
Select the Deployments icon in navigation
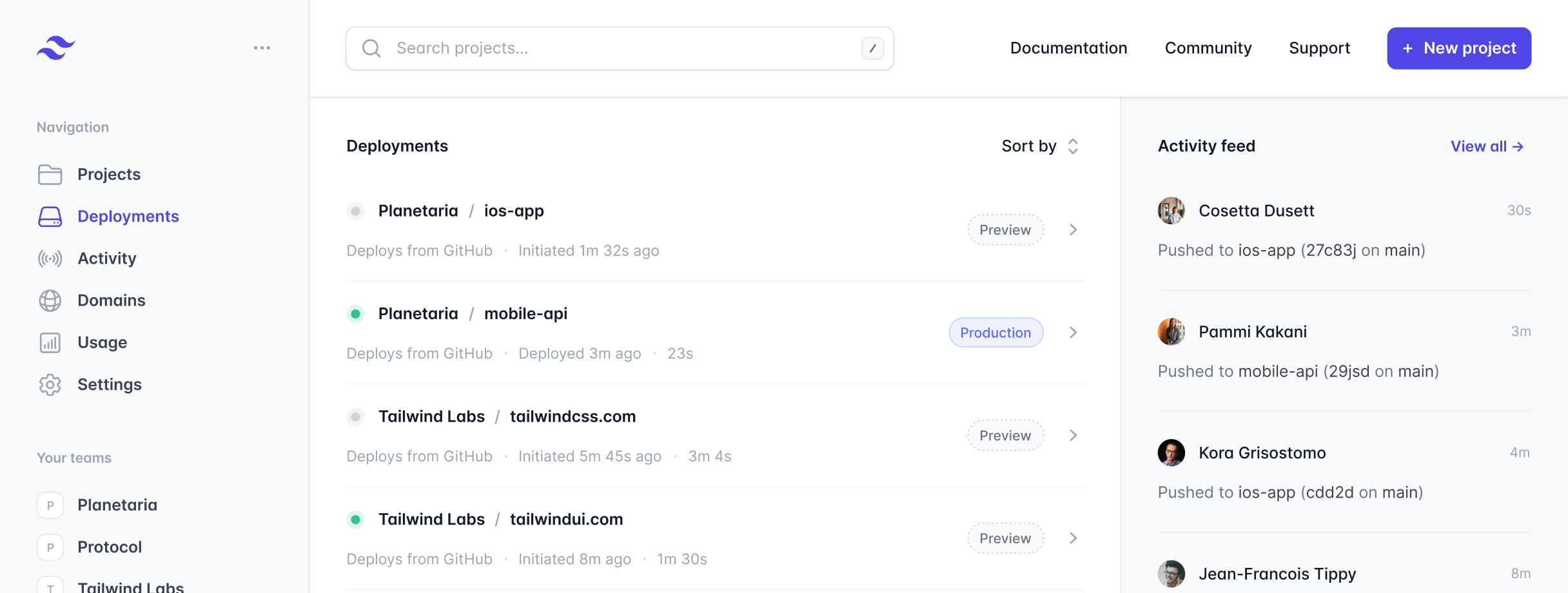pos(50,217)
